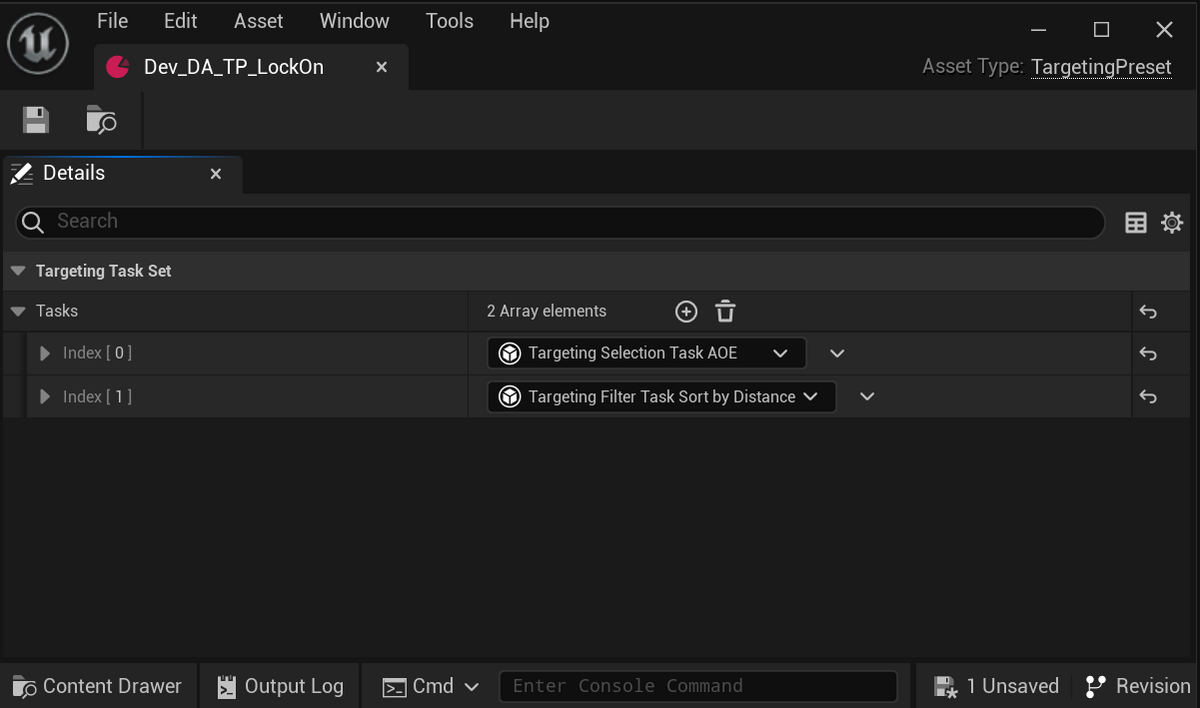Click the magnifier icon in search bar

point(33,222)
